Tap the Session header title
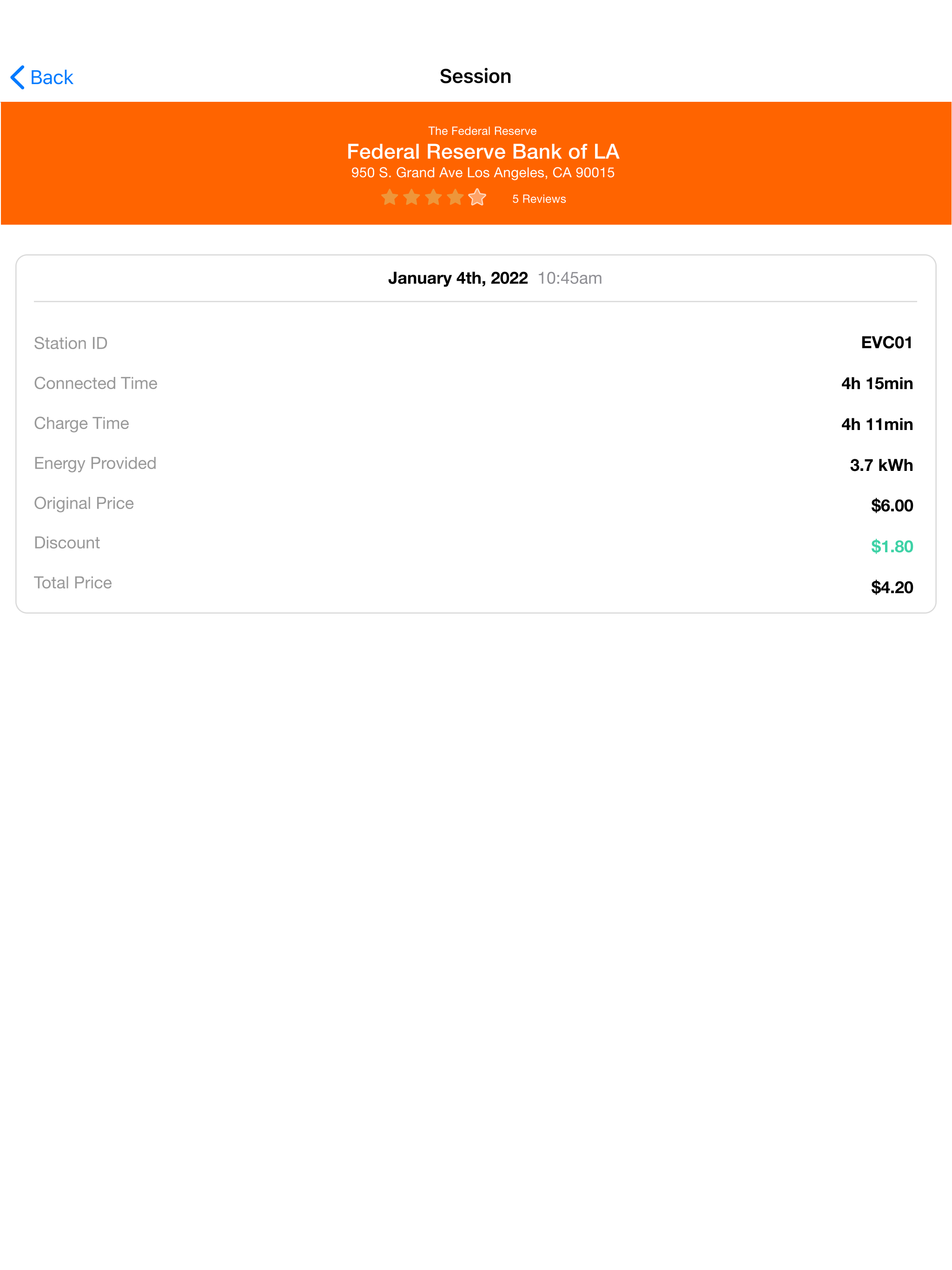Screen dimensions: 952x1270 [x=476, y=76]
